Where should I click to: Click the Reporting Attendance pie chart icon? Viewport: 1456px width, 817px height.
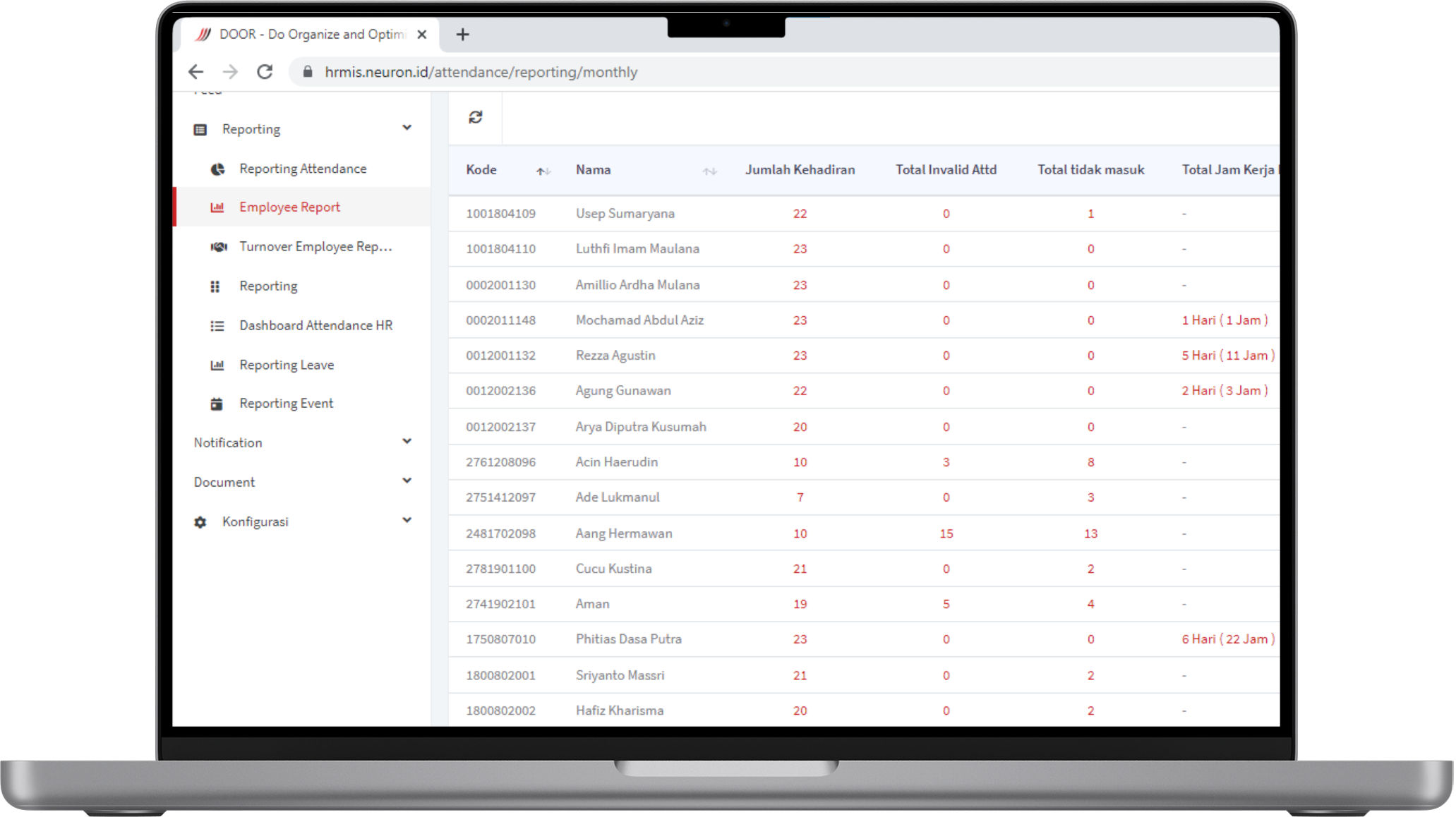[x=217, y=169]
